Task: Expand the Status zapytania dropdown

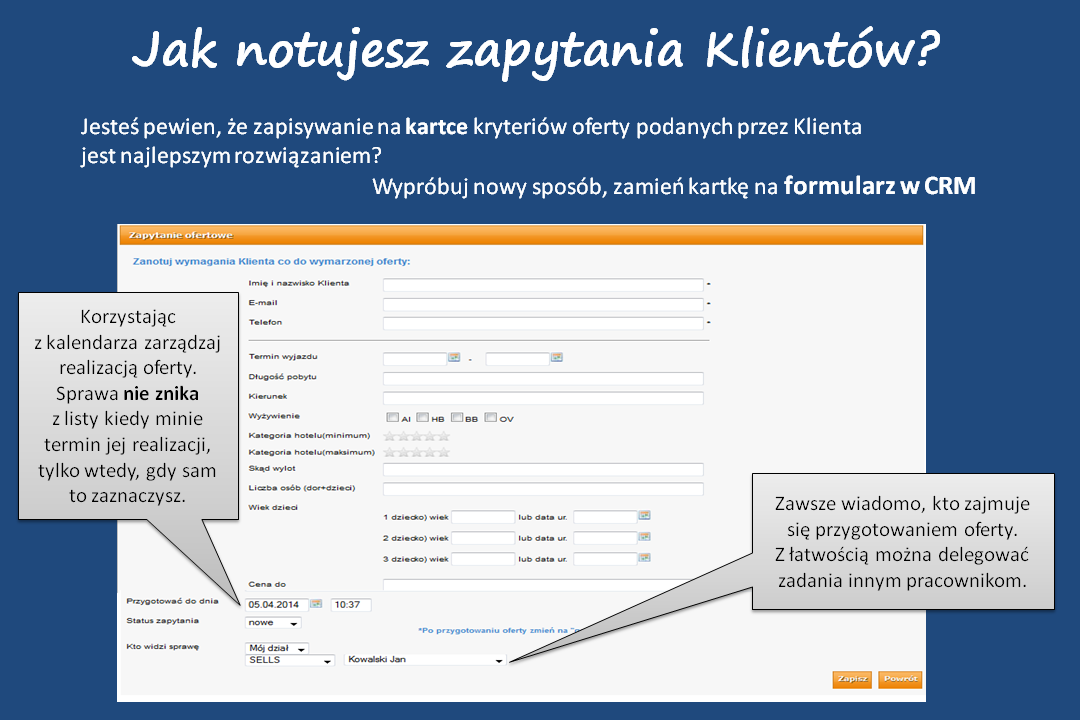Action: coord(273,623)
